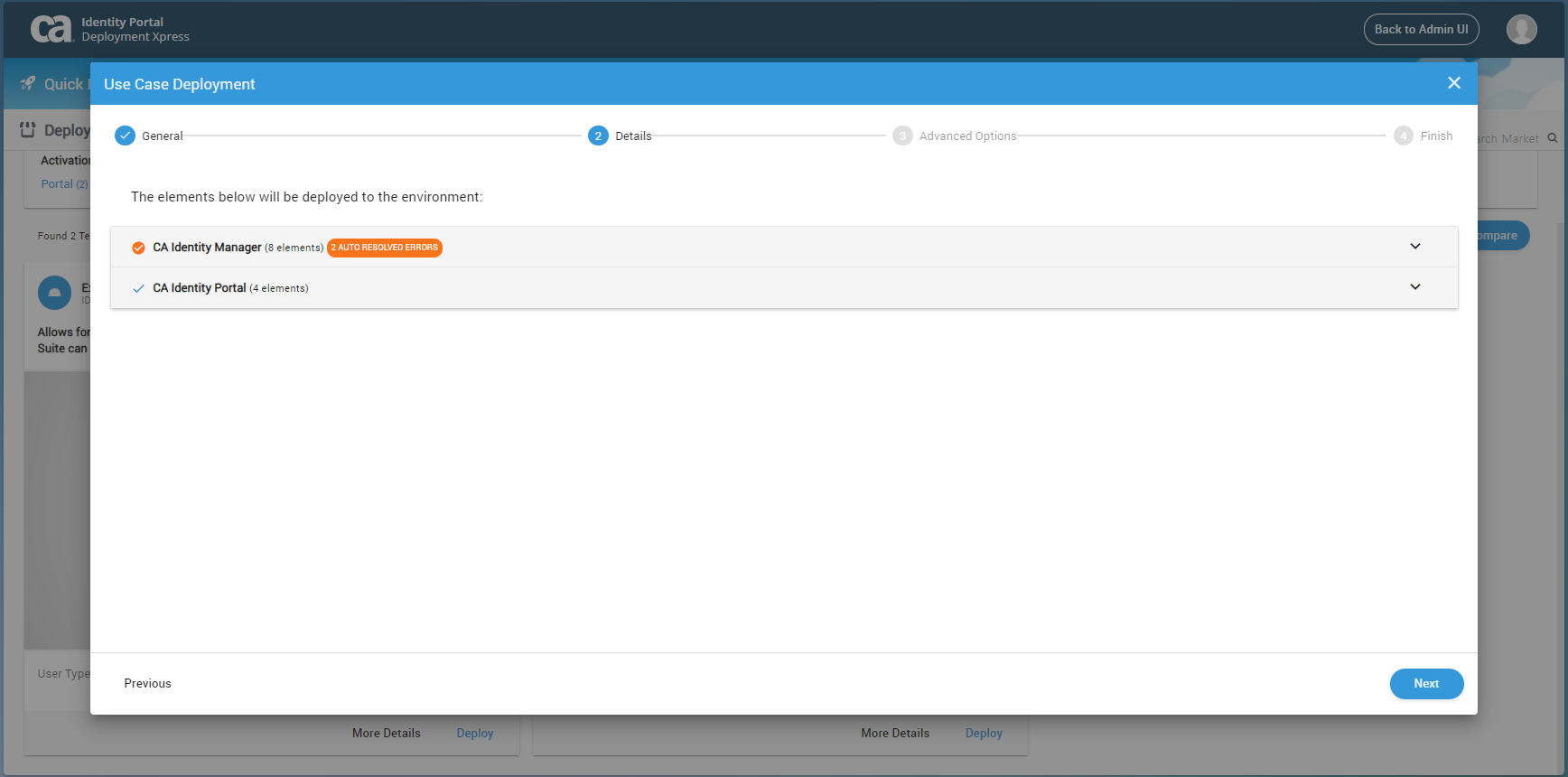Viewport: 1568px width, 777px height.
Task: Click the Search Market field in background
Action: pyautogui.click(x=1508, y=138)
